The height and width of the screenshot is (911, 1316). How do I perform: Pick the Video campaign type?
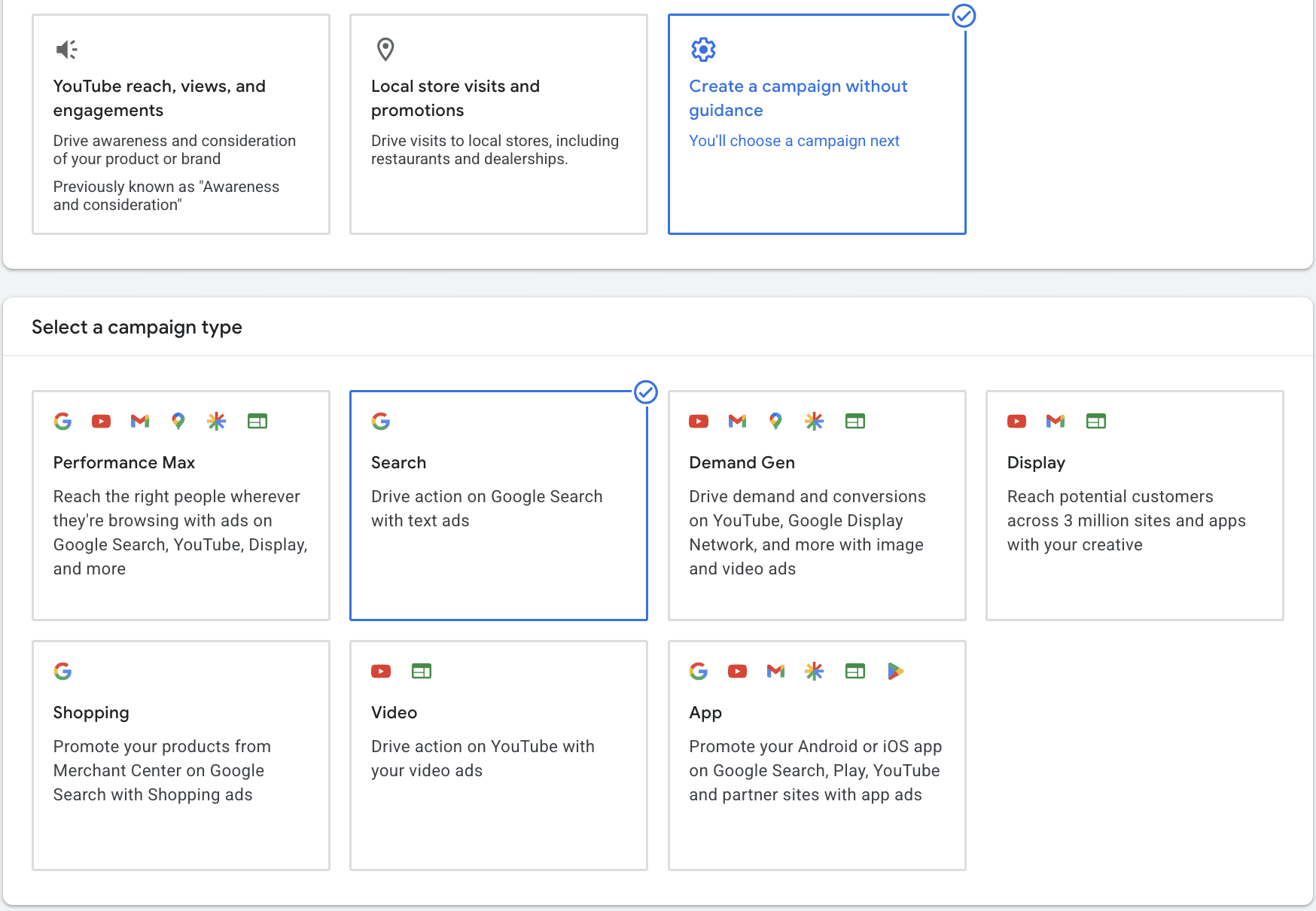point(498,755)
